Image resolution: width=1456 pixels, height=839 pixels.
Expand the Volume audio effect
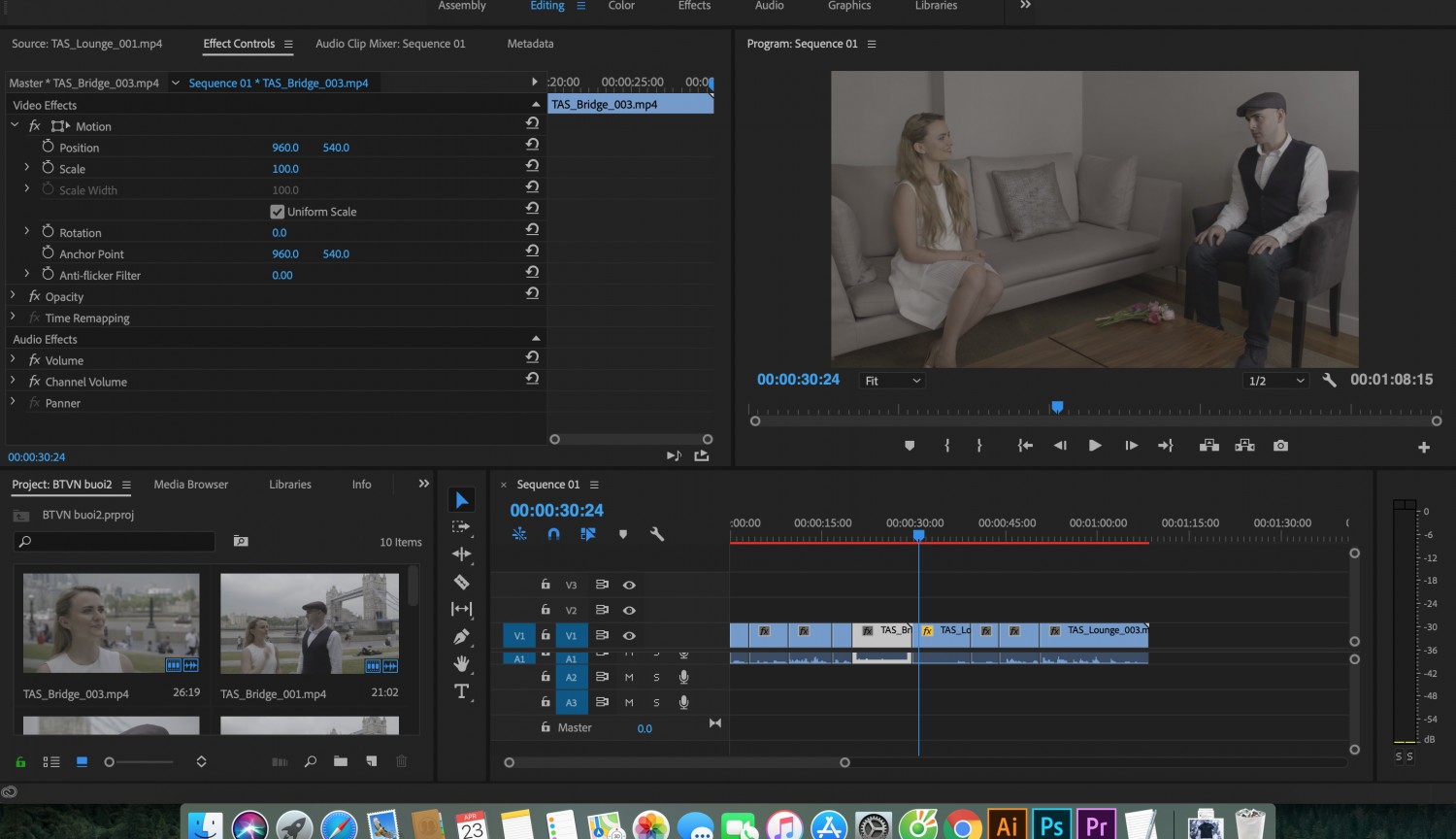click(13, 359)
